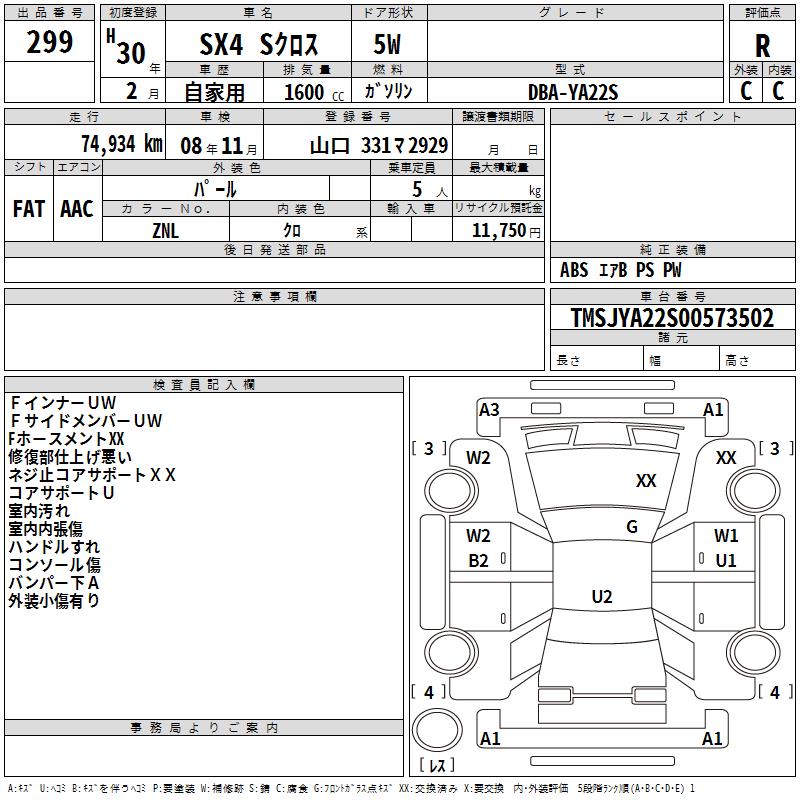
Task: Click the front left wheel circle
Action: pos(451,492)
